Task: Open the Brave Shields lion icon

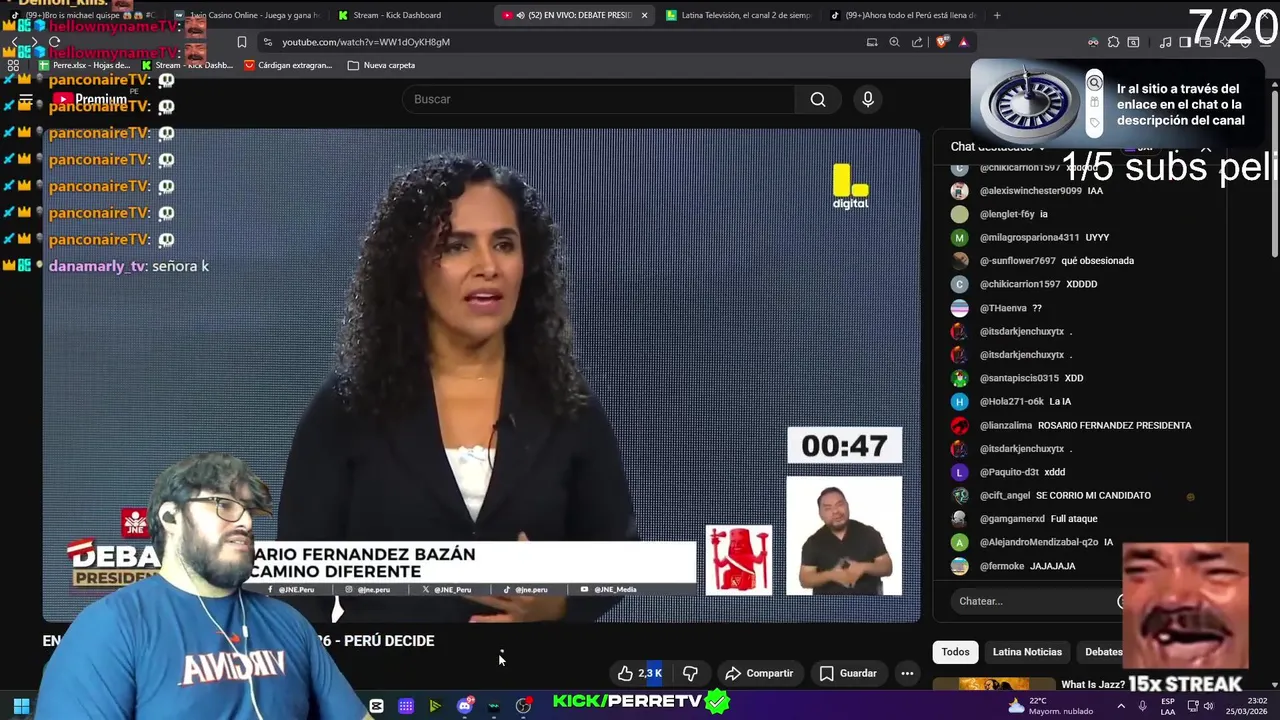Action: click(943, 42)
